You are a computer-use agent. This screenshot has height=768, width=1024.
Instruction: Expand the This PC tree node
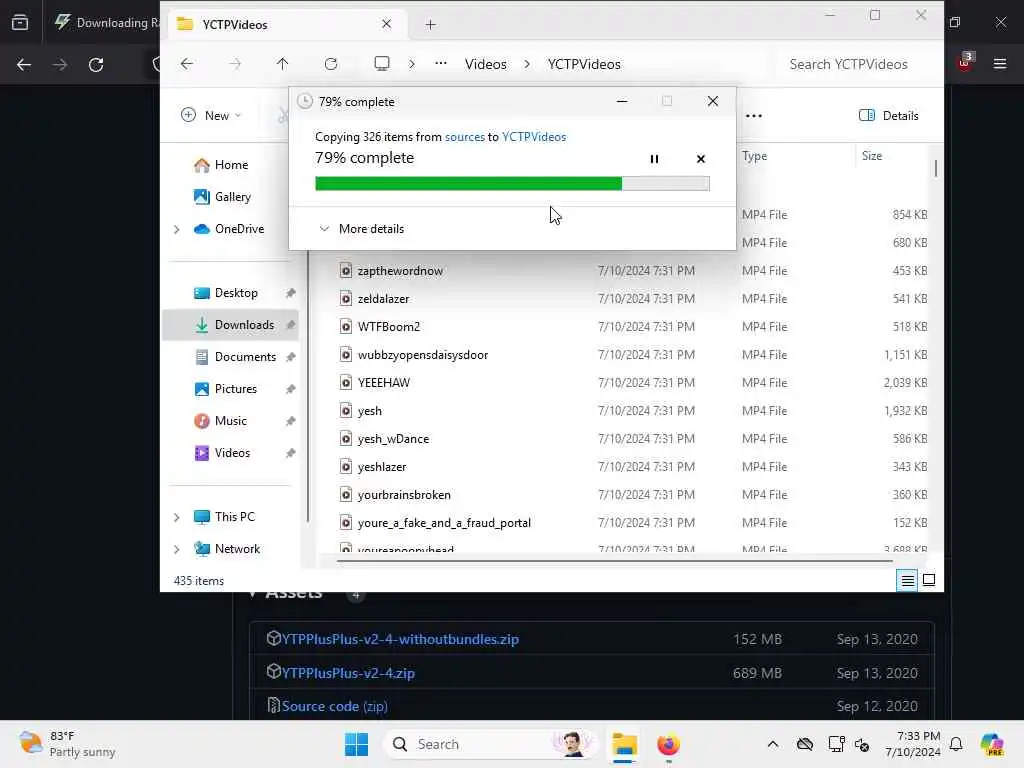[x=176, y=517]
